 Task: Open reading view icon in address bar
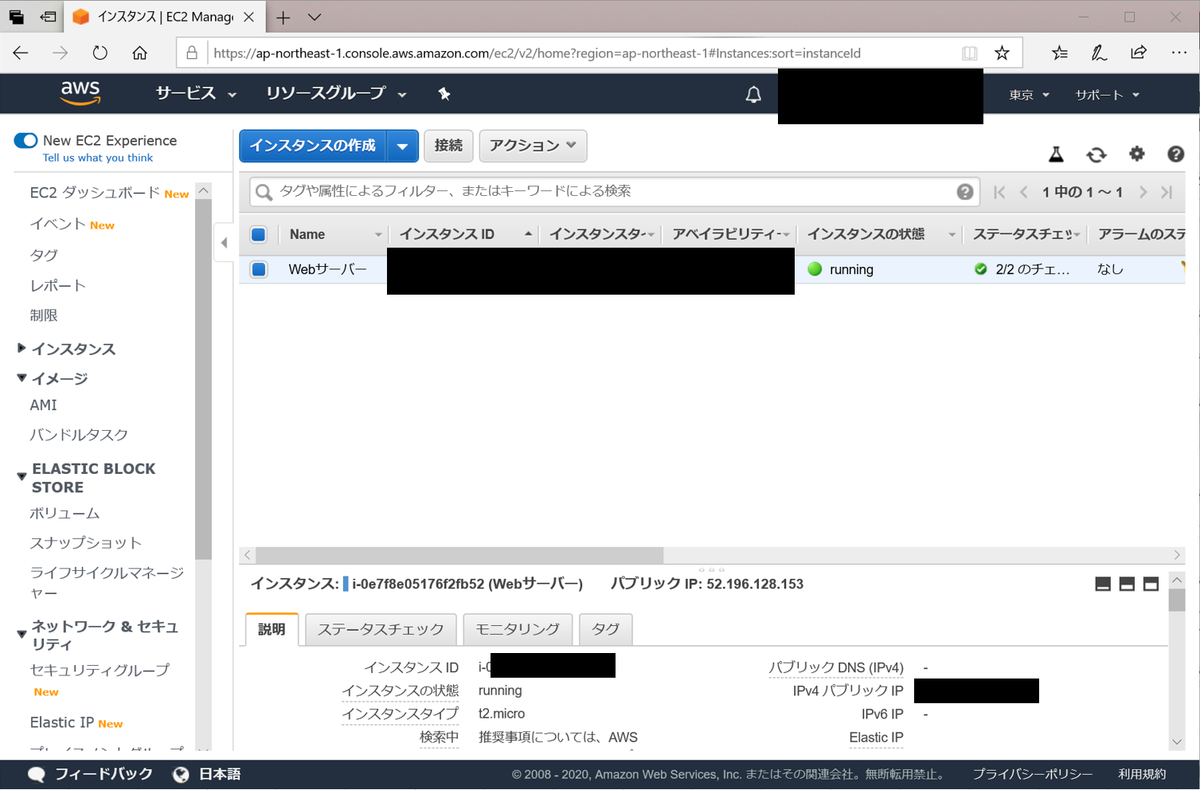(x=968, y=52)
